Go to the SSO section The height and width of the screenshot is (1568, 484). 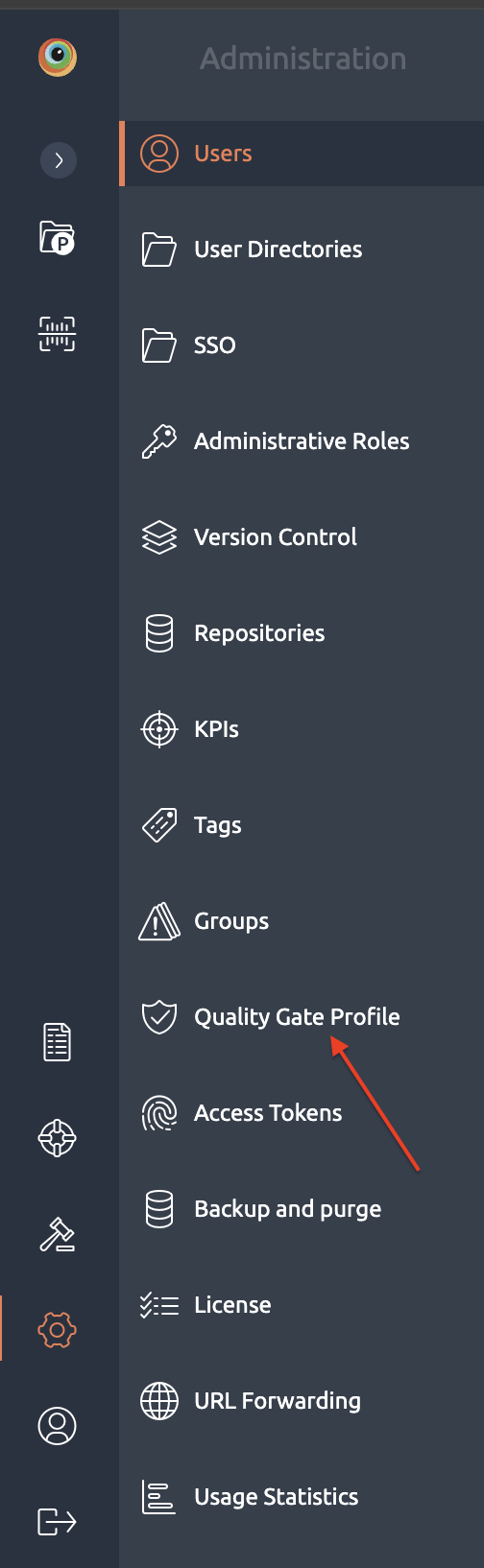(302, 345)
